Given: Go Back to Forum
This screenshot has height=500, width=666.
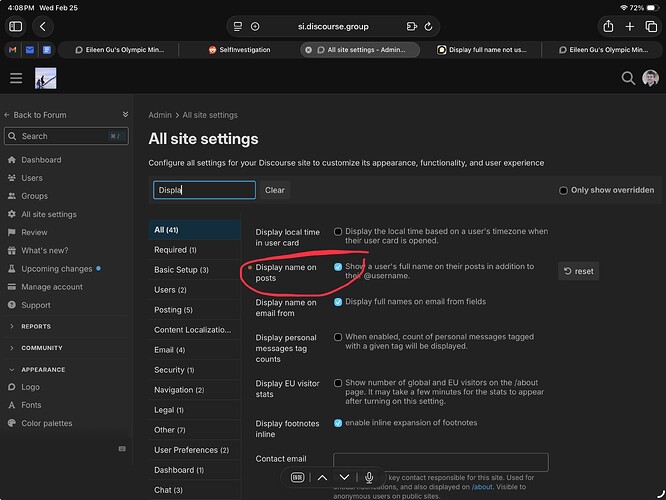Looking at the screenshot, I should (x=35, y=115).
